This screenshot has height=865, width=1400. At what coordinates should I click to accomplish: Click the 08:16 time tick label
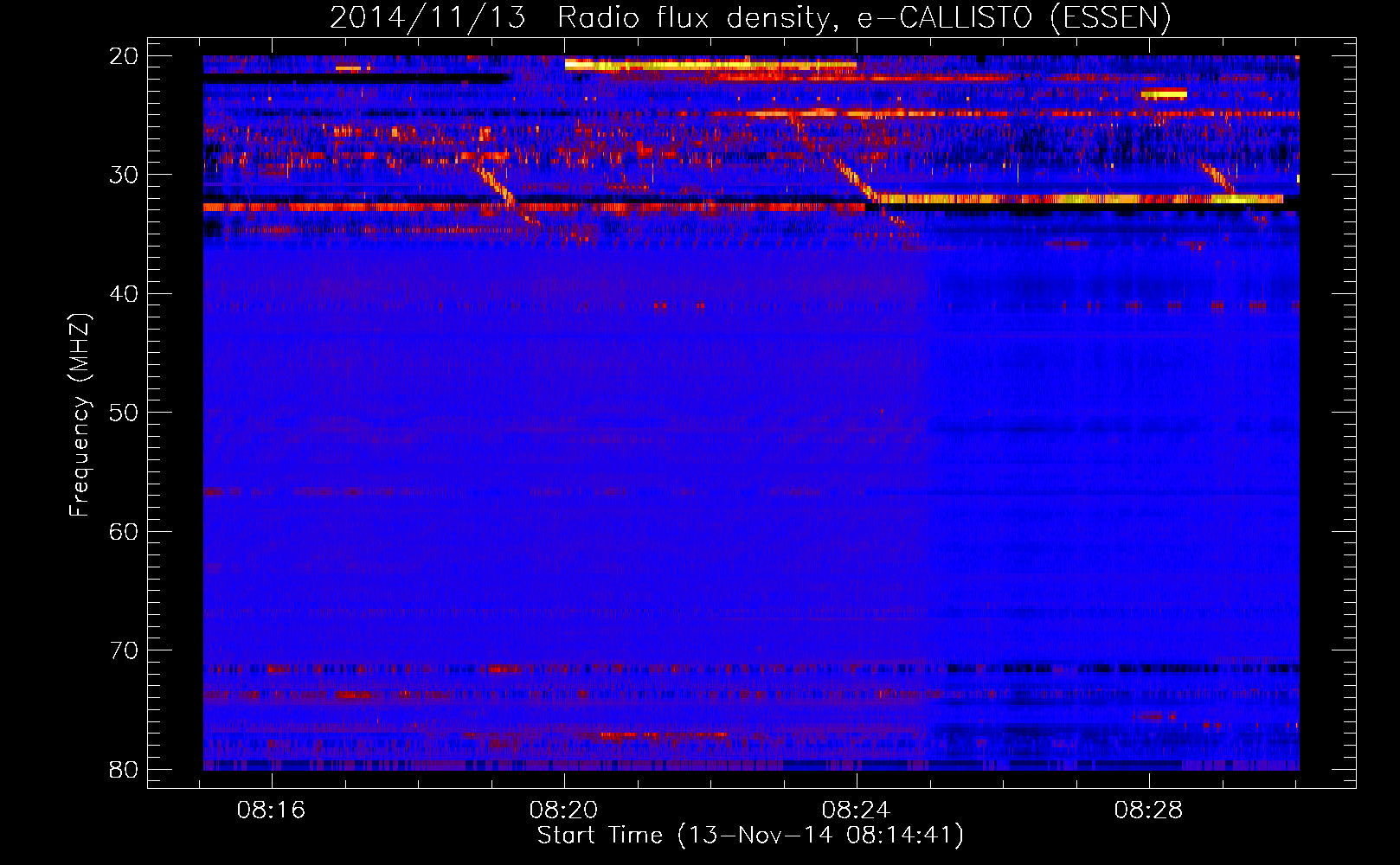(272, 811)
